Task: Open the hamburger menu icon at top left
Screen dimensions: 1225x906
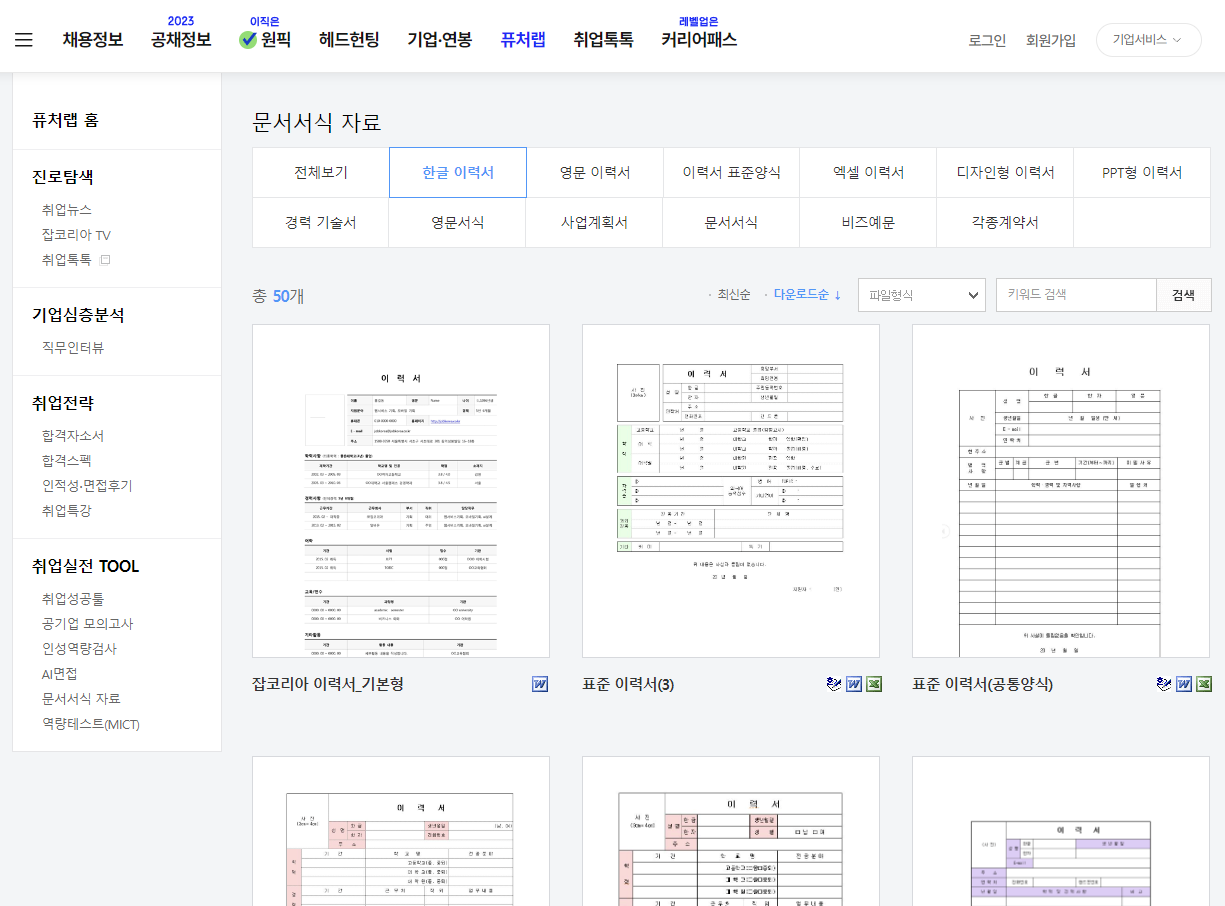Action: 24,39
